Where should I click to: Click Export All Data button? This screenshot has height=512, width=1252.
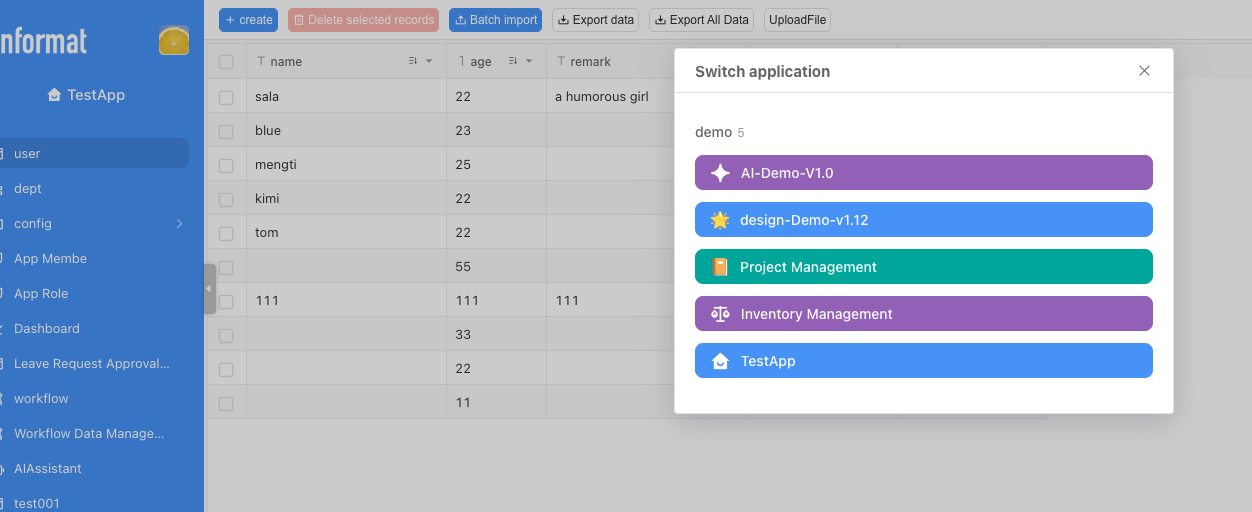coord(701,20)
